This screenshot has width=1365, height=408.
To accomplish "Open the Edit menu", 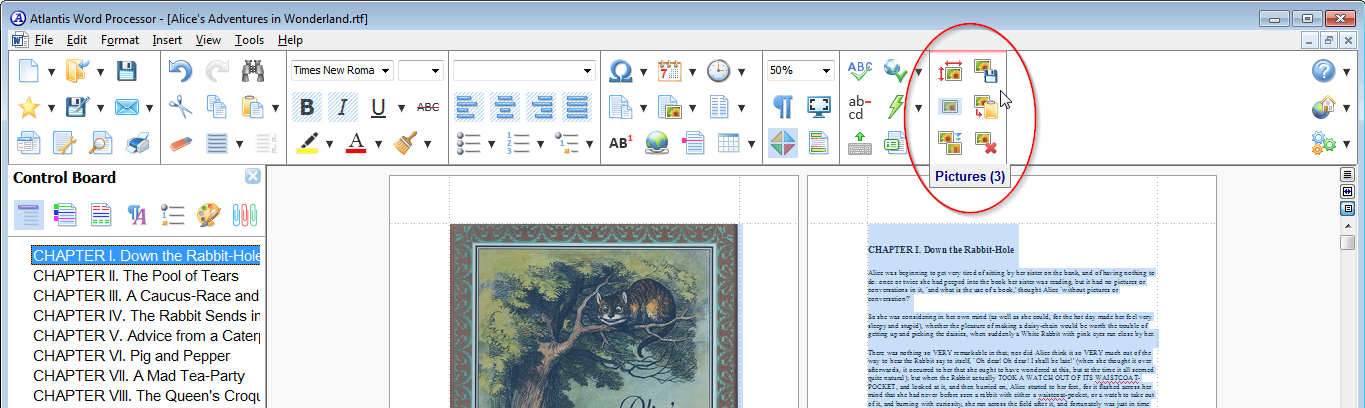I will click(x=77, y=40).
